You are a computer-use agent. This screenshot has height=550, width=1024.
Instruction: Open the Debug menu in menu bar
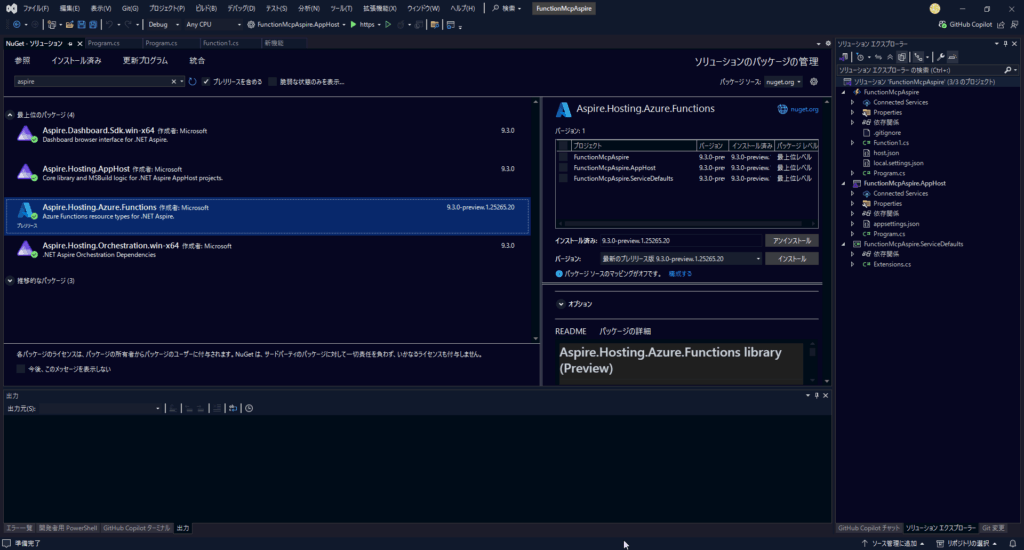click(241, 8)
